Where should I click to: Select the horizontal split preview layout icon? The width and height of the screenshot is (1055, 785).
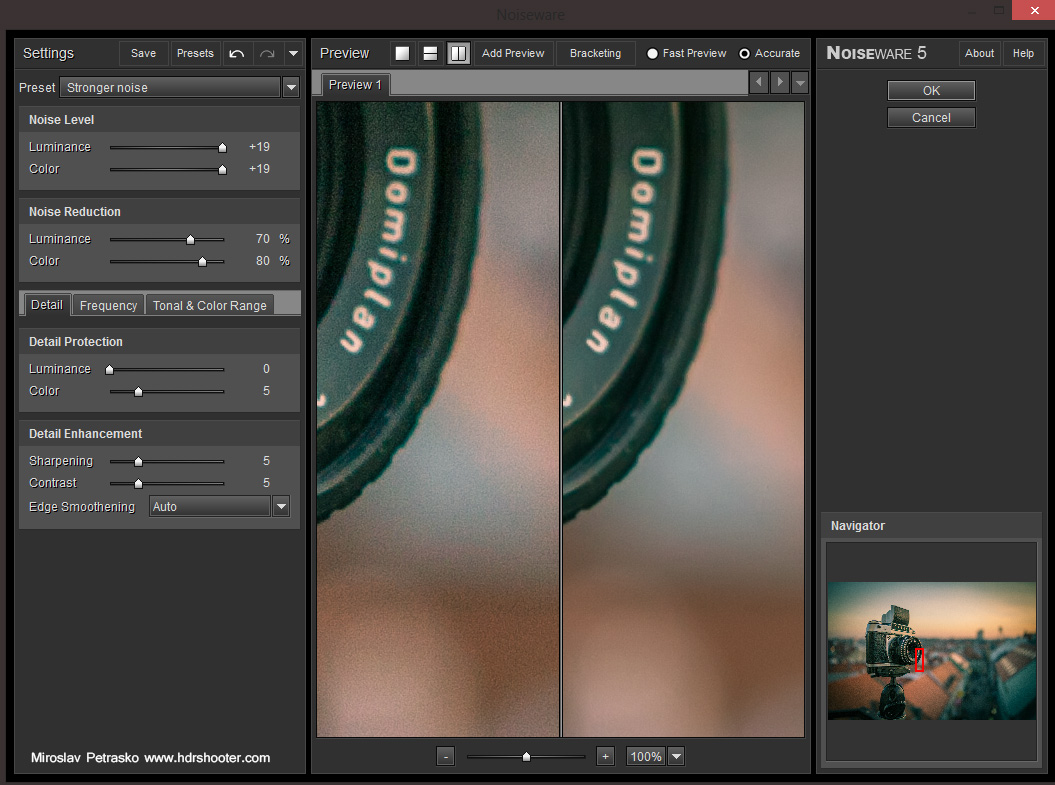point(430,53)
